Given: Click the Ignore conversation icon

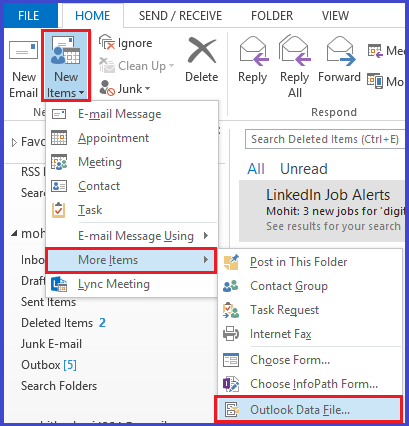Looking at the screenshot, I should click(x=107, y=42).
